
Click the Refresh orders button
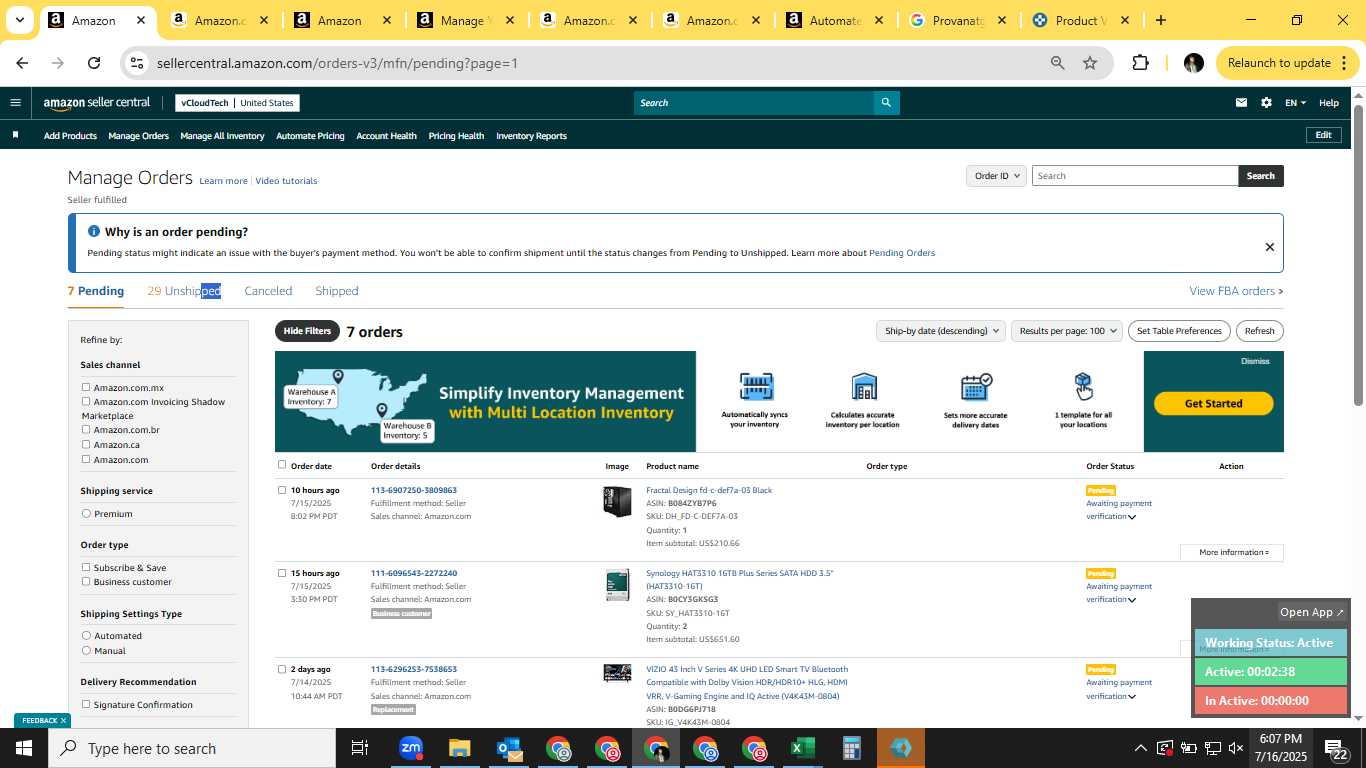tap(1259, 331)
